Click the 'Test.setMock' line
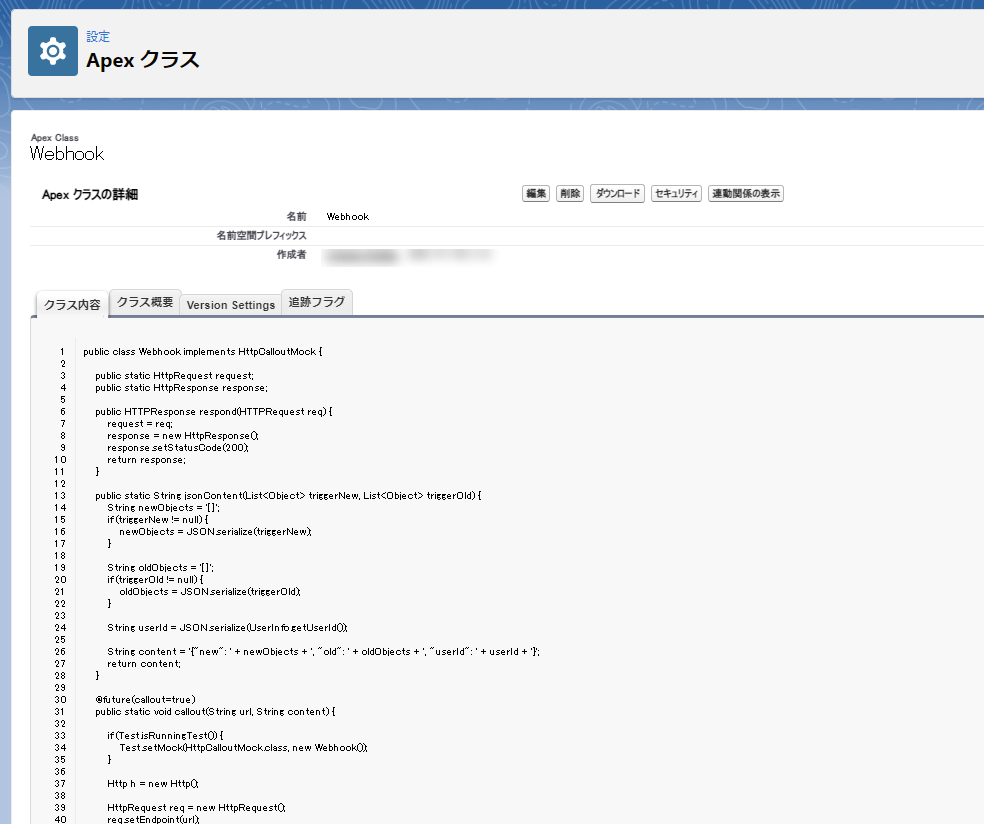The width and height of the screenshot is (984, 824). (243, 747)
